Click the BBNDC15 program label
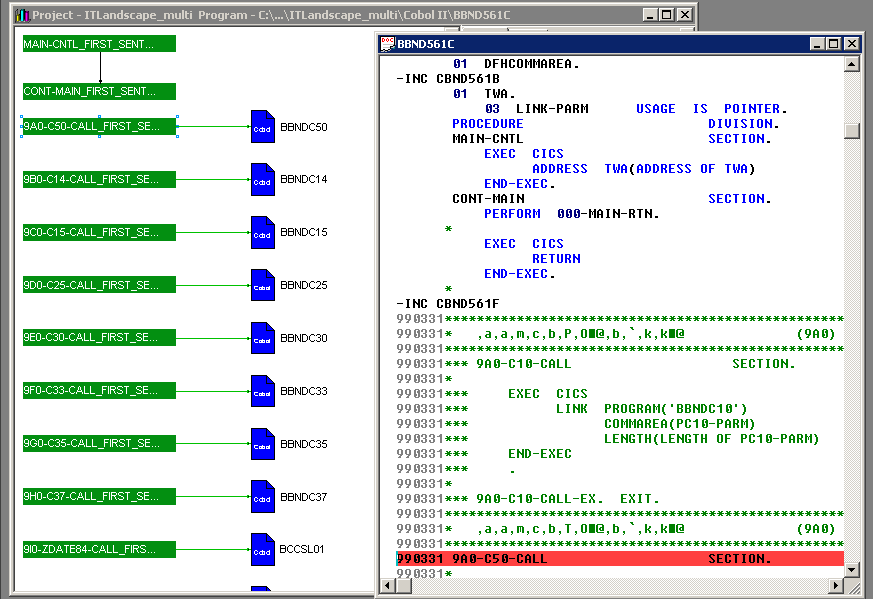This screenshot has height=599, width=873. click(303, 232)
